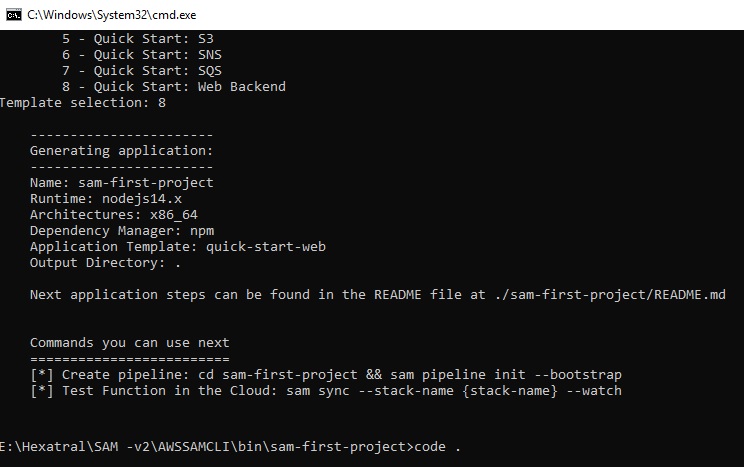Click the "Application Template: quick-start-web" line

[x=178, y=247]
